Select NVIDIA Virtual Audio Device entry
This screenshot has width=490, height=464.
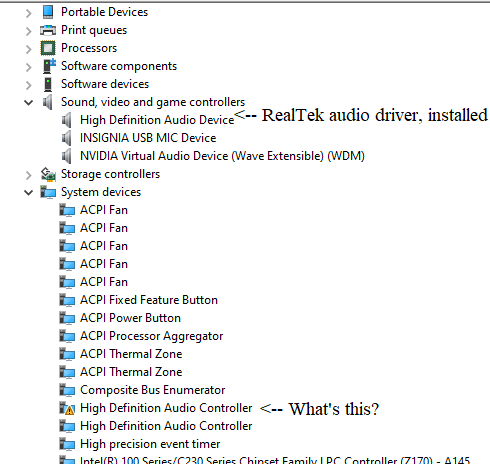point(222,156)
